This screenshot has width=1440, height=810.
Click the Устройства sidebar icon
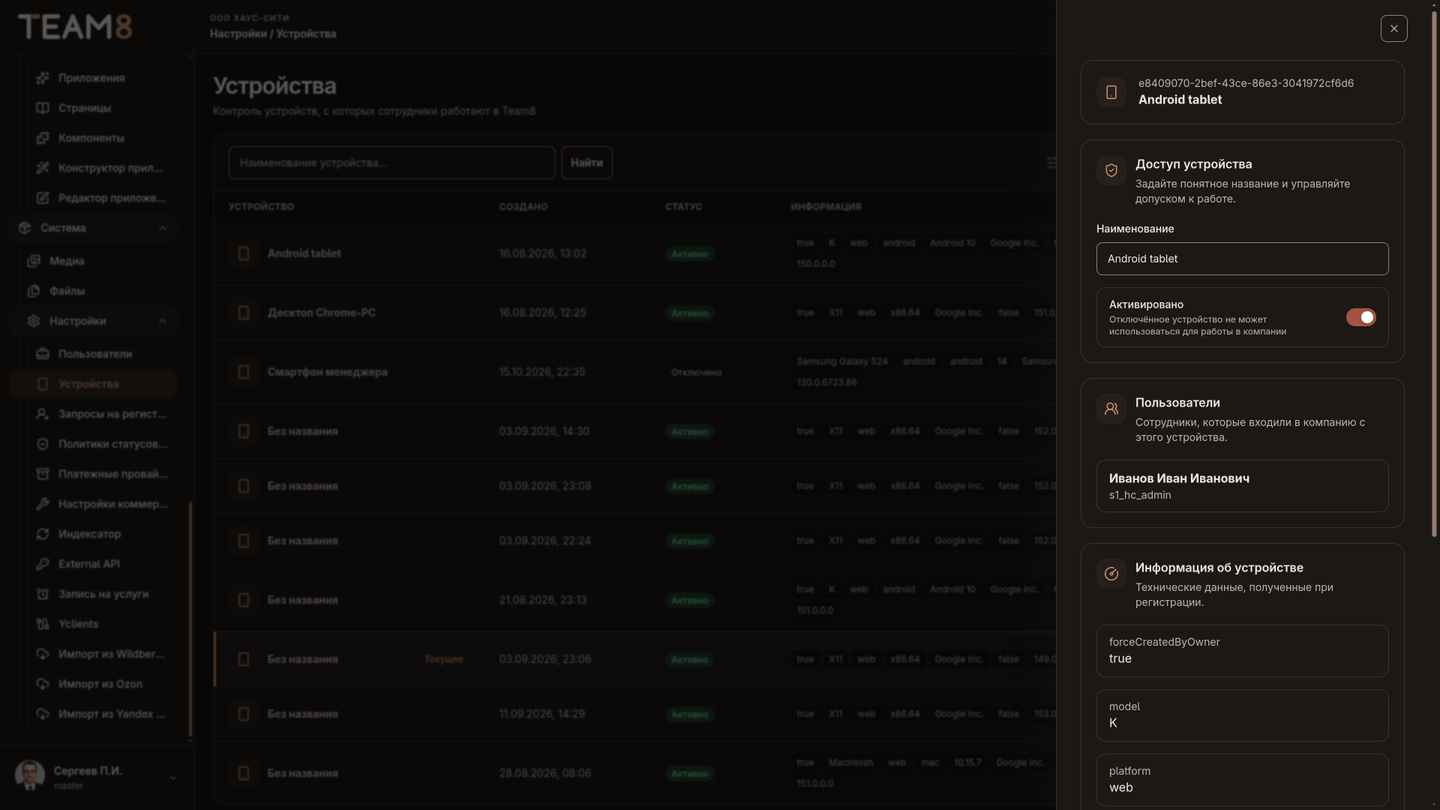point(42,384)
